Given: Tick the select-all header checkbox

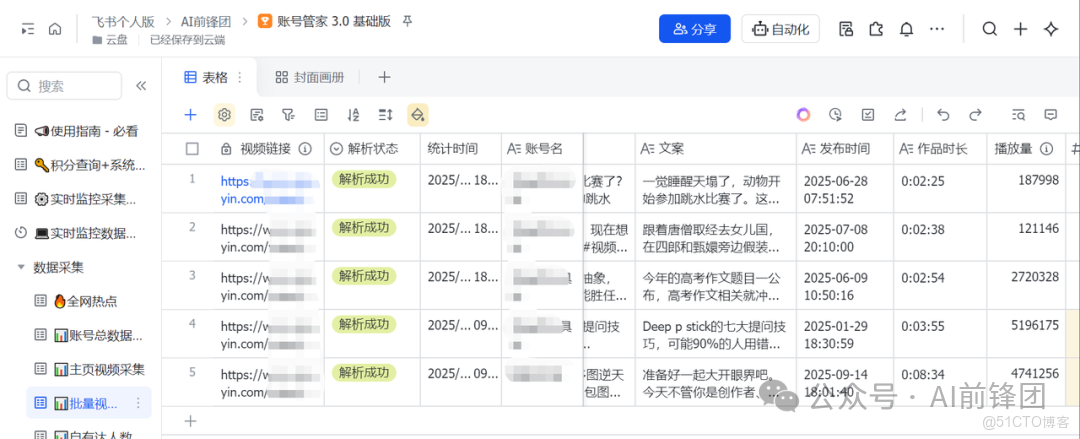Looking at the screenshot, I should point(192,149).
